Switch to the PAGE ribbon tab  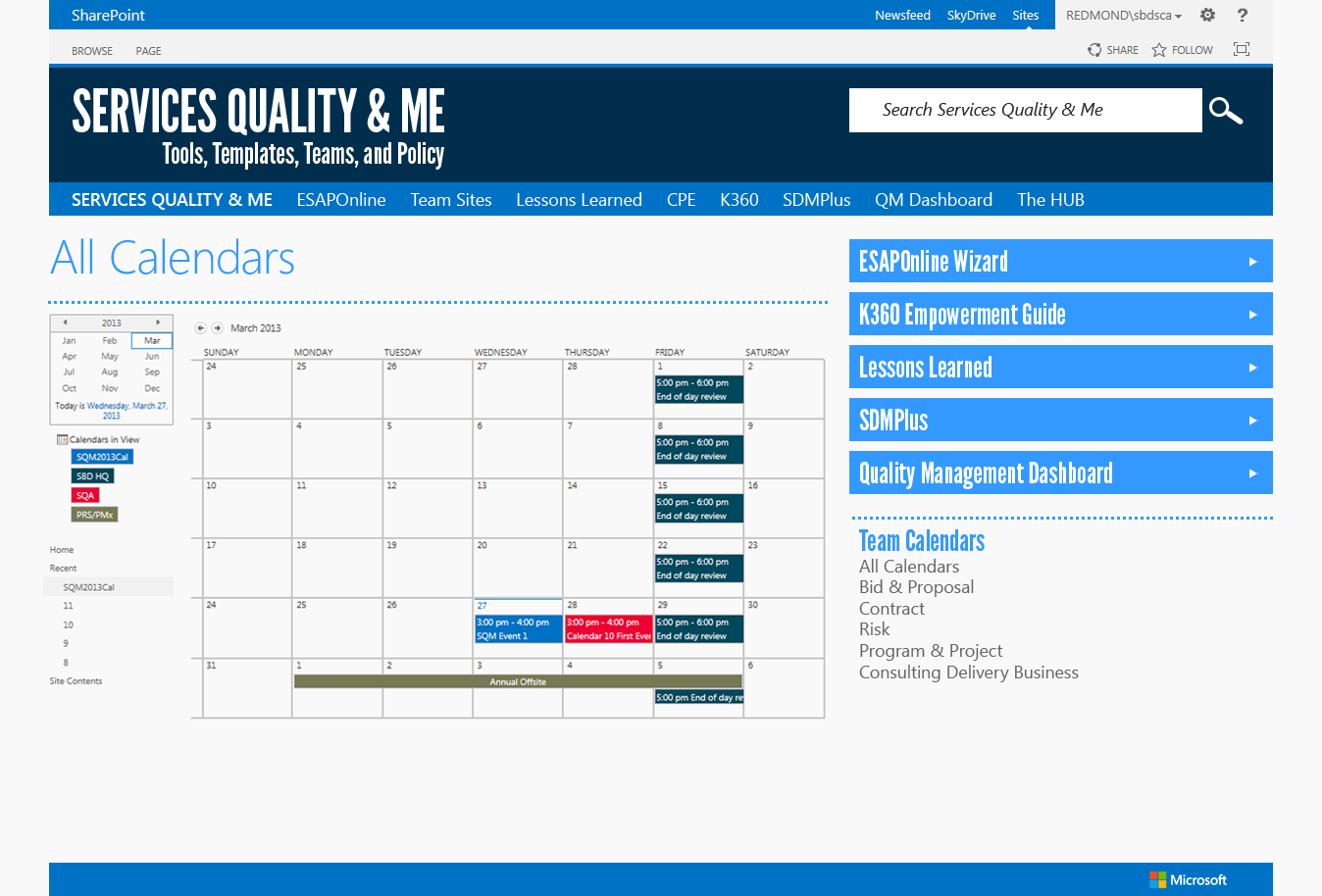(149, 51)
